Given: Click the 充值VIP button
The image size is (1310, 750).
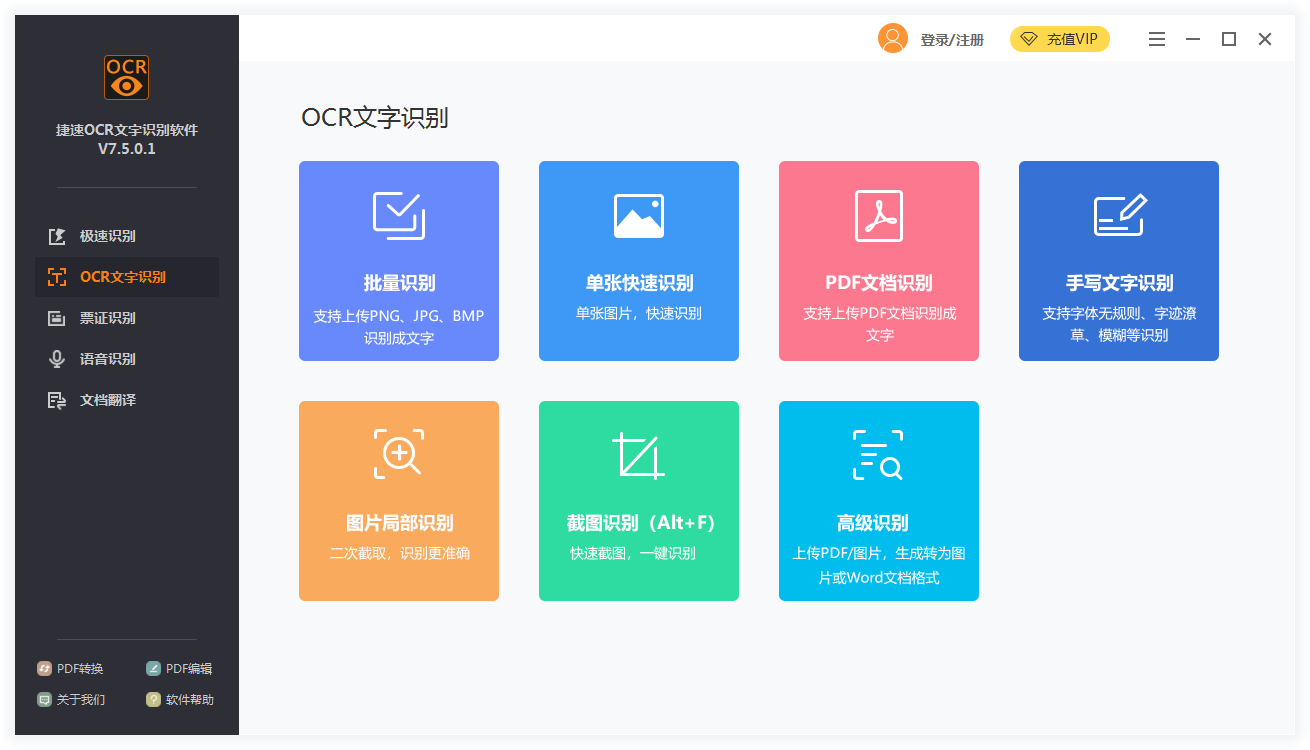Looking at the screenshot, I should 1060,39.
